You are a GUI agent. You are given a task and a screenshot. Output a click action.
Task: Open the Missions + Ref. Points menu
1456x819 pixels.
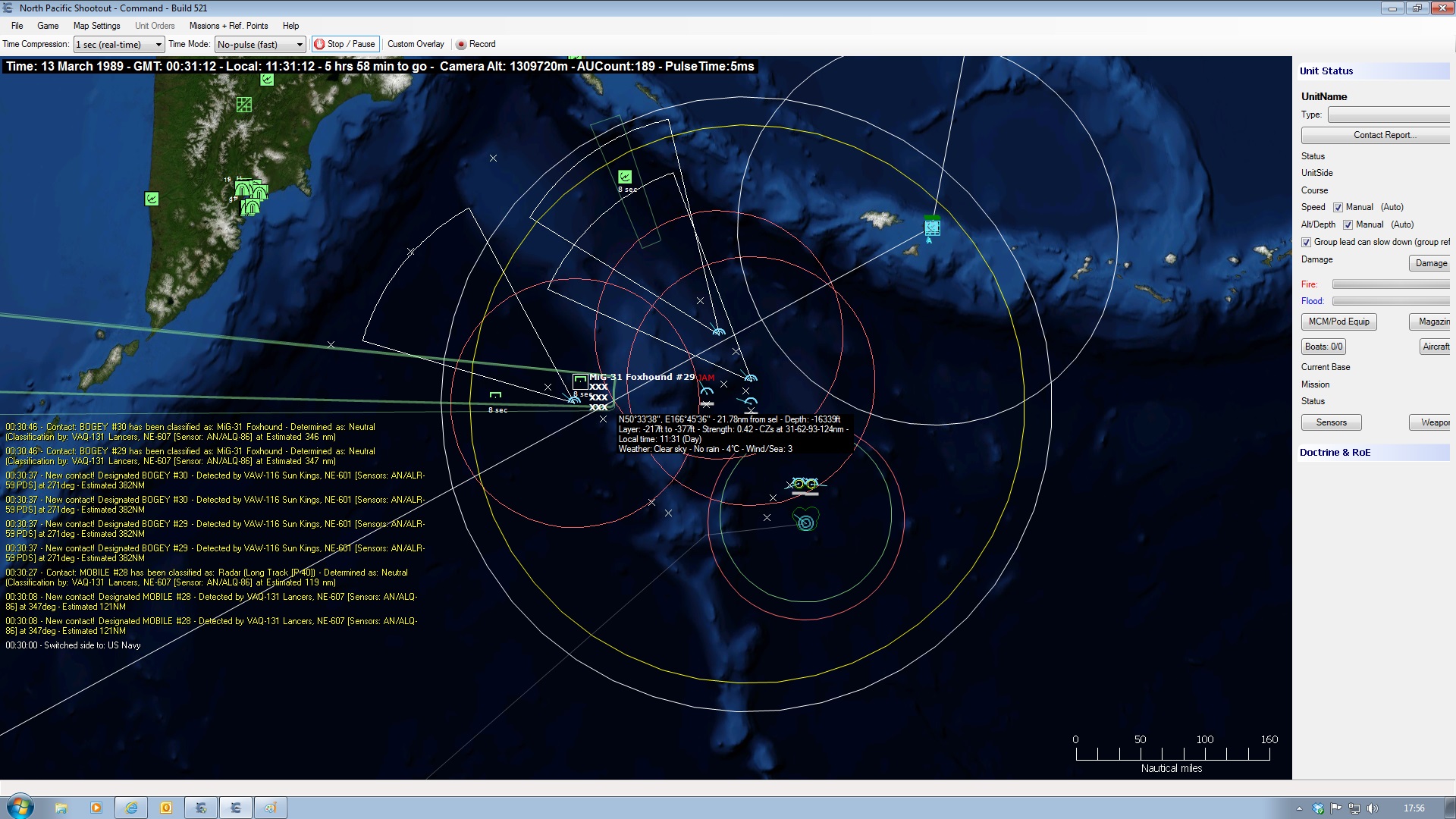pyautogui.click(x=228, y=26)
